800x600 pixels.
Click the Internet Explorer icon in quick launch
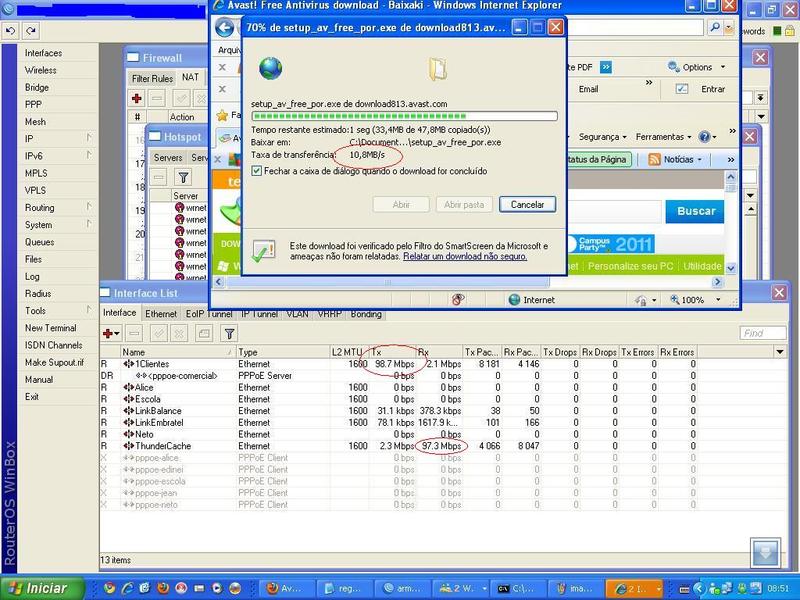127,588
